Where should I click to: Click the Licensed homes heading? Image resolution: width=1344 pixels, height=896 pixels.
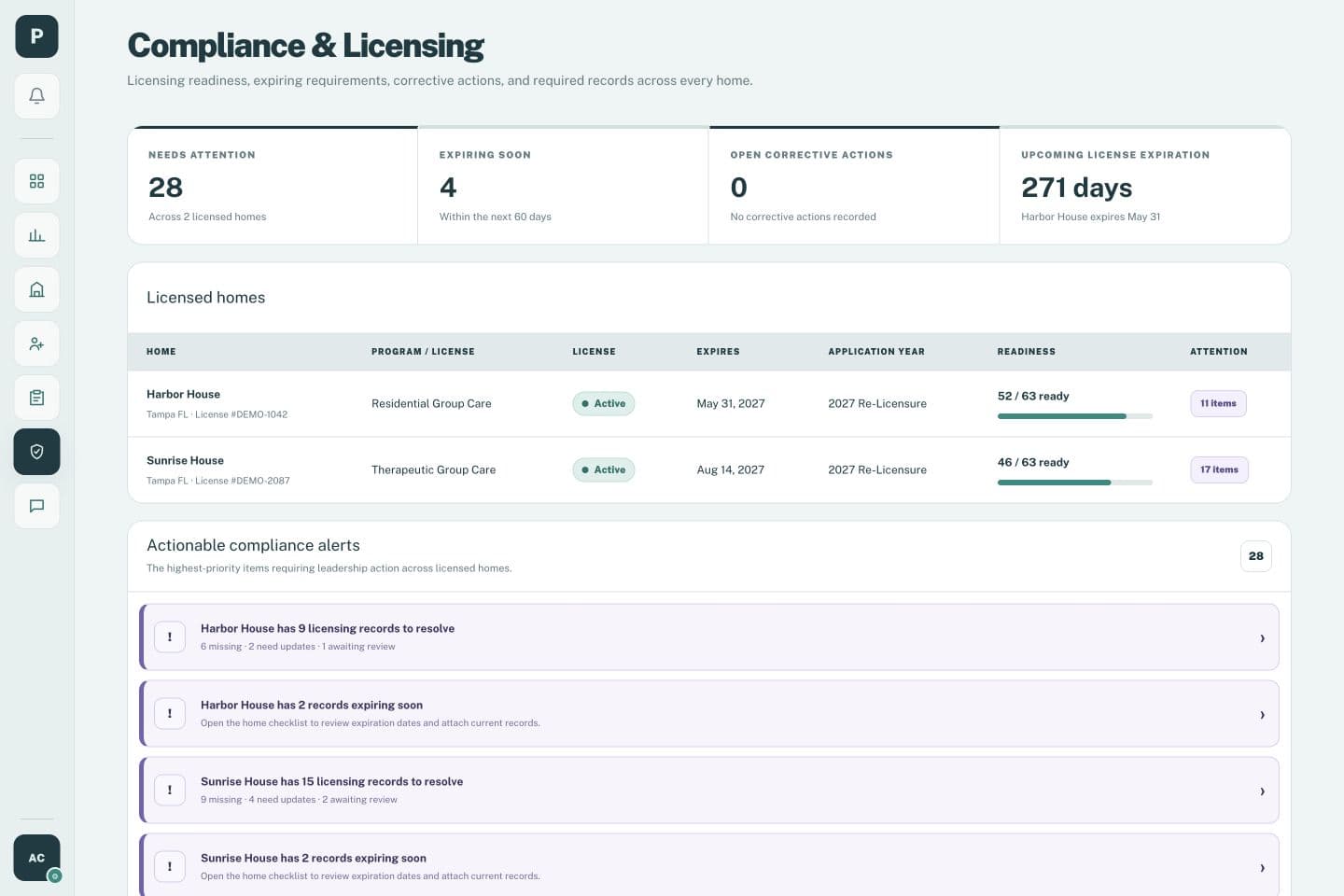point(206,298)
